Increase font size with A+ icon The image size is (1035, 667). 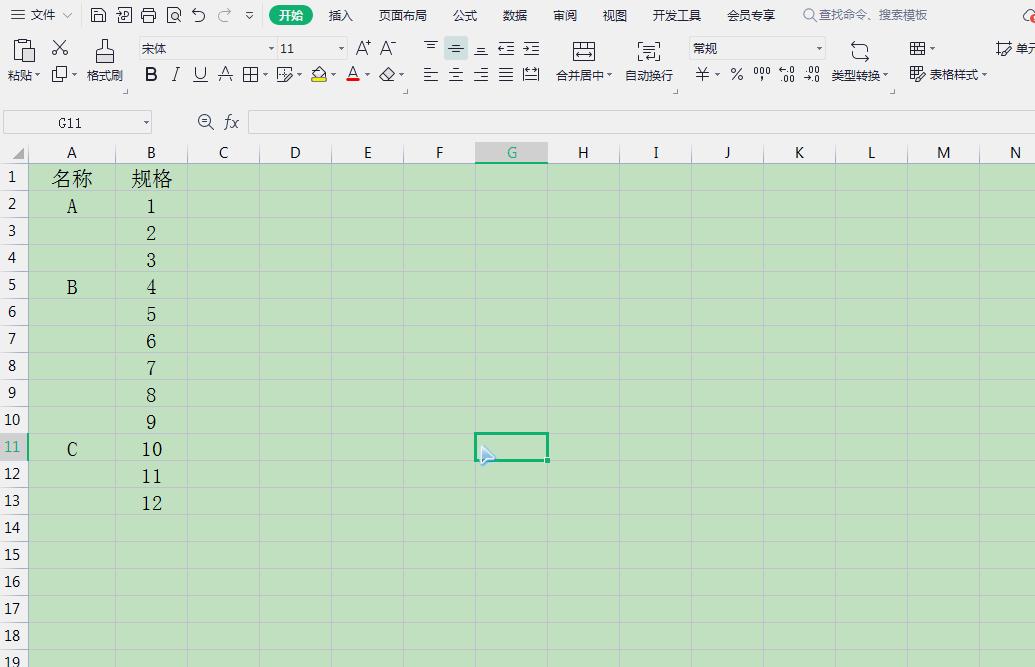click(362, 48)
